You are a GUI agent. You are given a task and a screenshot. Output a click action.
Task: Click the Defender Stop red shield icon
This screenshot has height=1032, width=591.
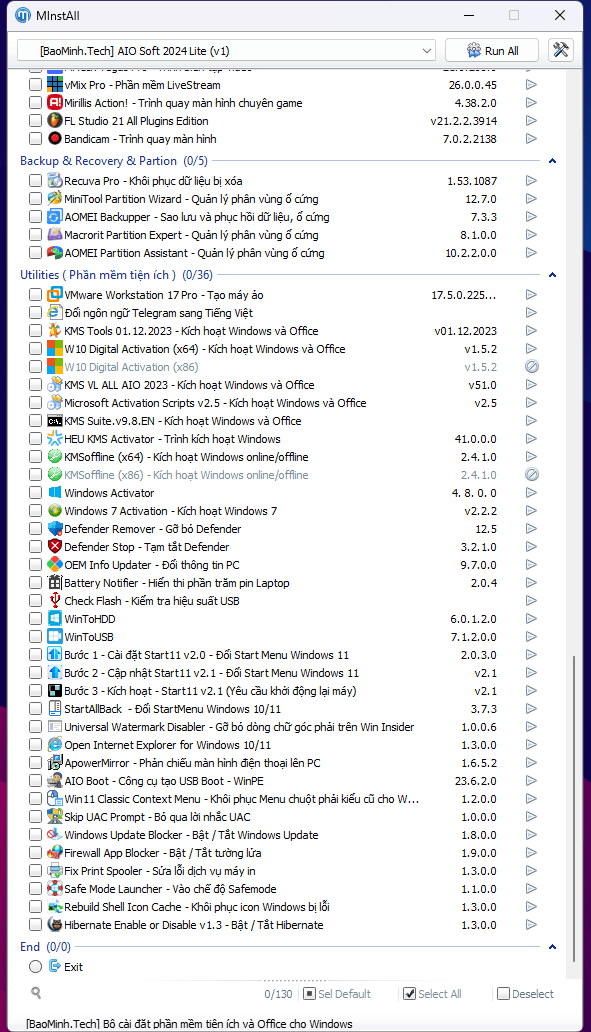pyautogui.click(x=55, y=547)
